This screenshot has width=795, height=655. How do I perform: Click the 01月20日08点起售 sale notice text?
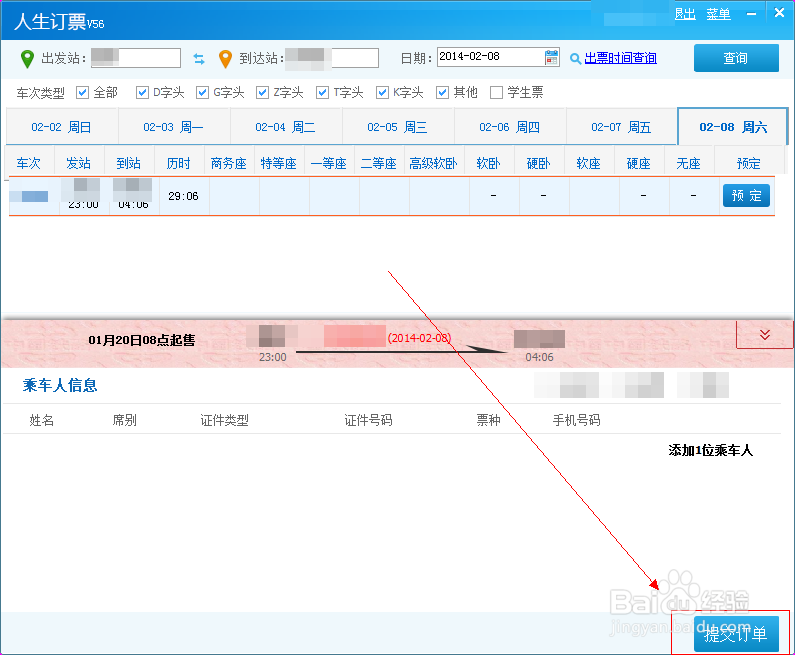pos(141,340)
